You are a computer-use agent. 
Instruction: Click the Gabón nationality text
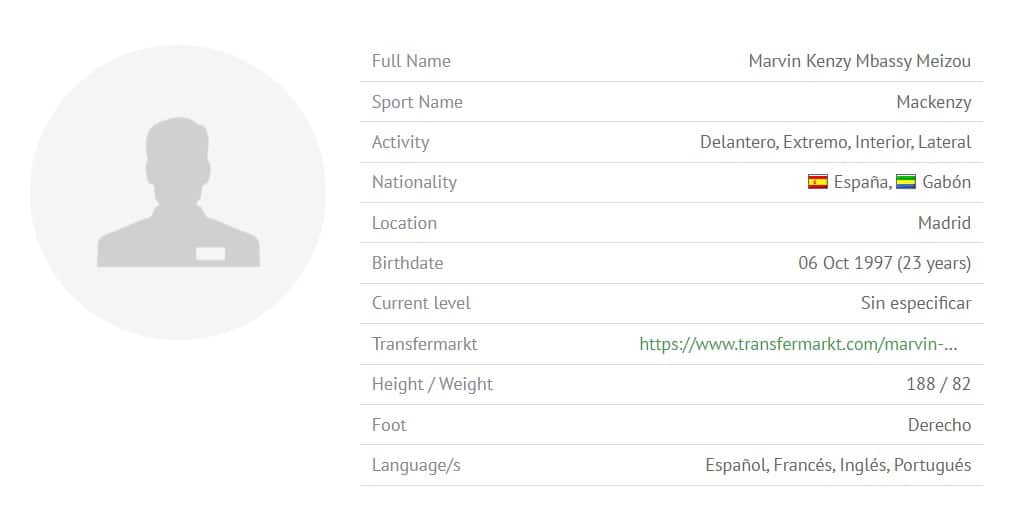click(x=947, y=182)
